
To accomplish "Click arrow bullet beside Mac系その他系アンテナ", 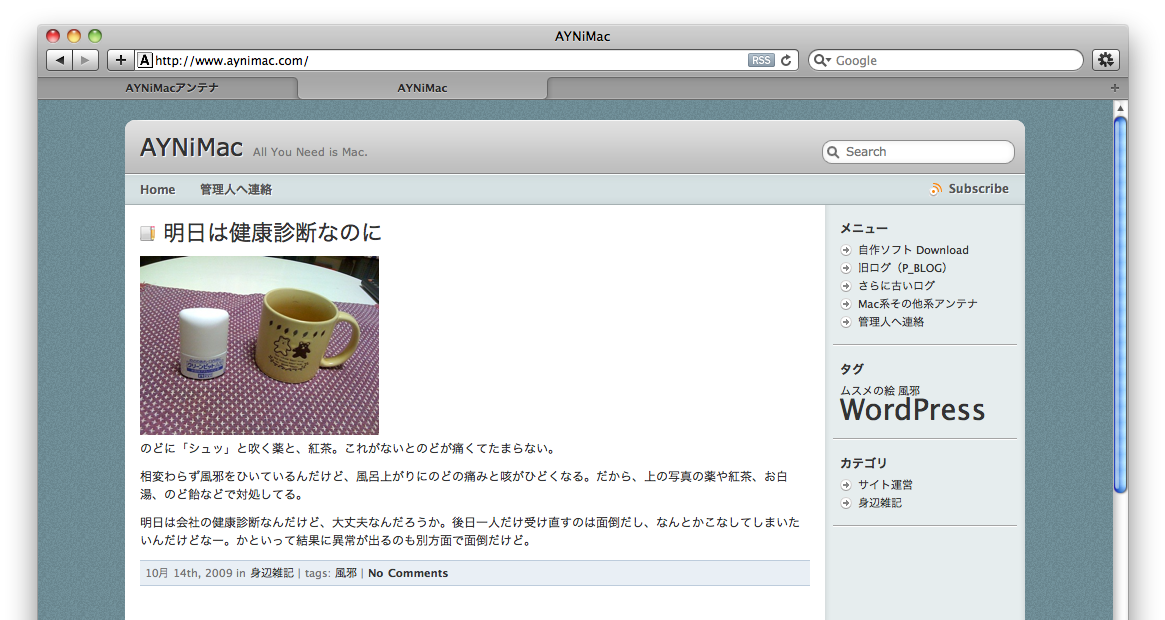I will pos(846,304).
